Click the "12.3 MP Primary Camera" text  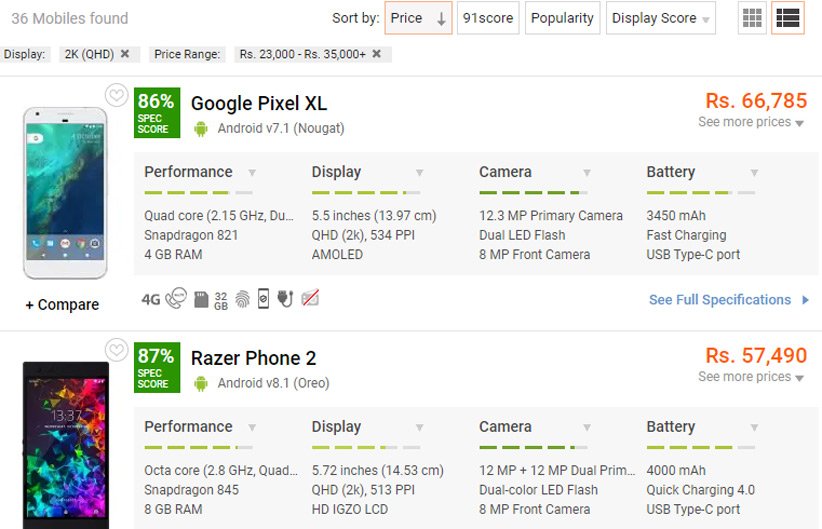click(551, 216)
